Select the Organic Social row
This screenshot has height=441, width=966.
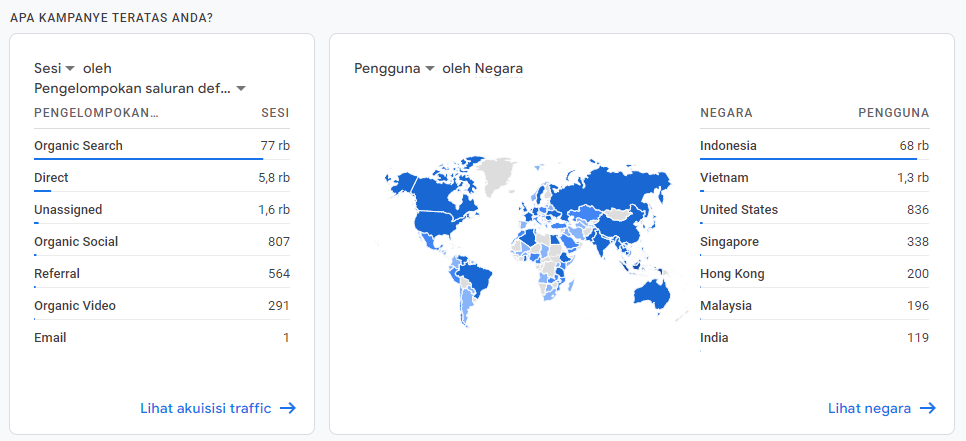[x=162, y=241]
